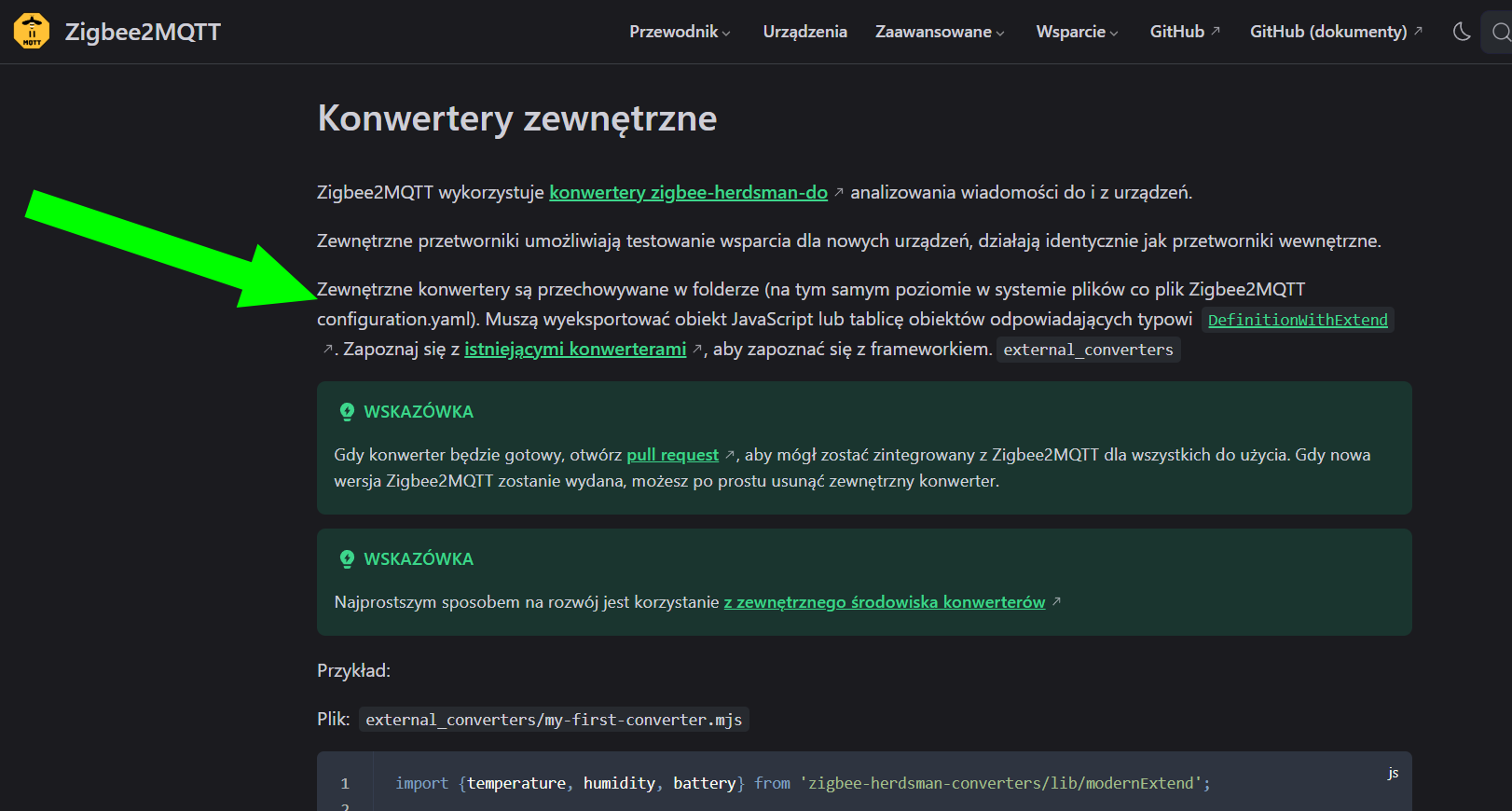Expand the Wsparcie dropdown menu
The image size is (1512, 811).
click(1077, 32)
